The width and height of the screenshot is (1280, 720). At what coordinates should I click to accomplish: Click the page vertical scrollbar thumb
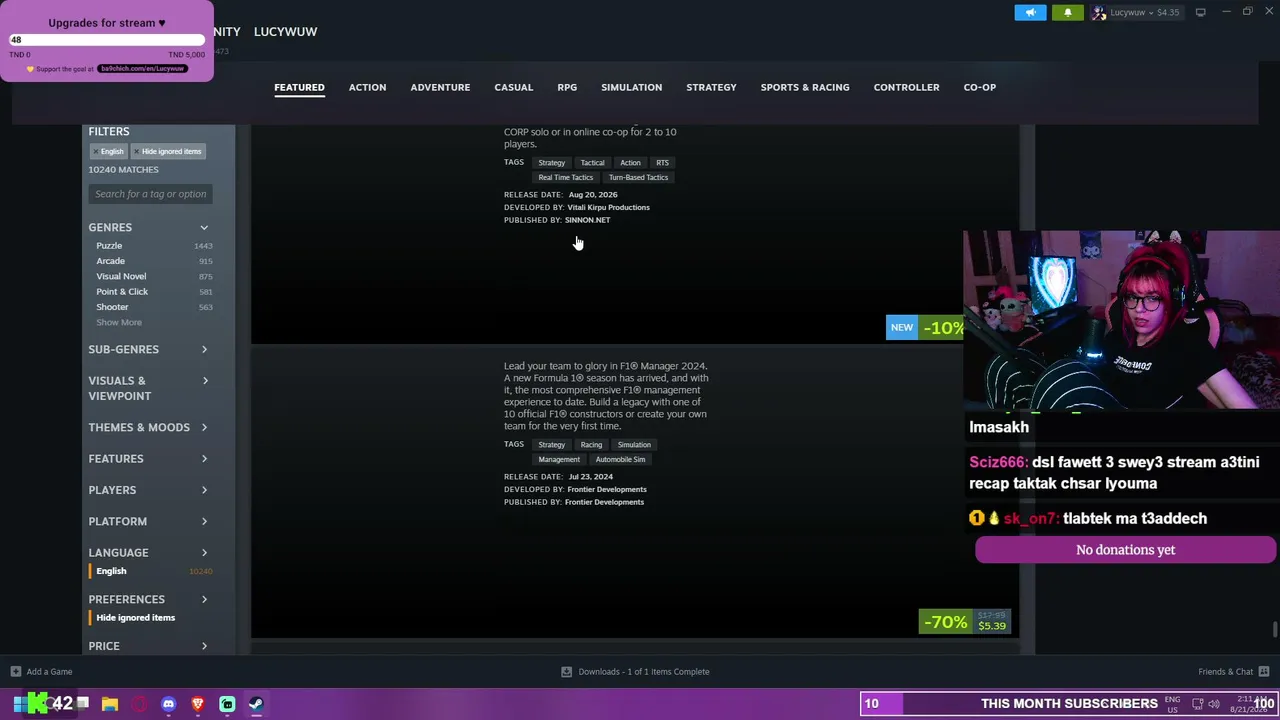(1274, 629)
